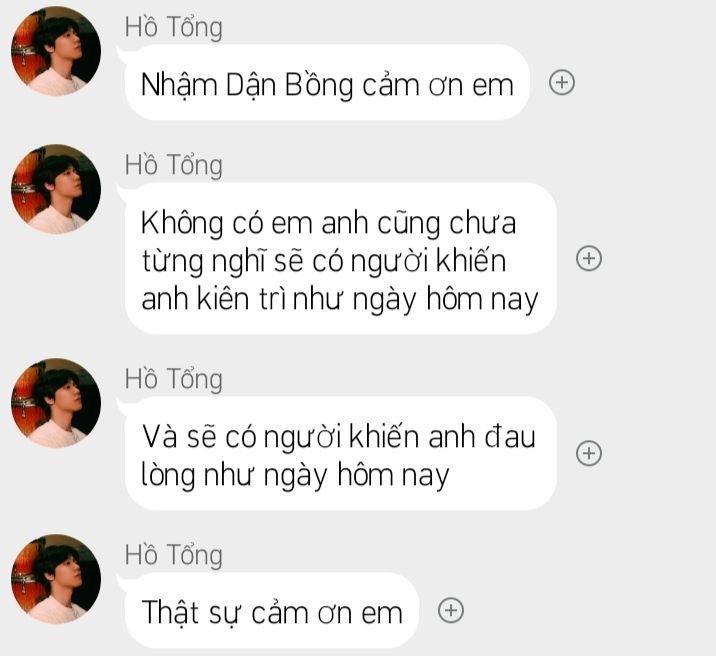716x656 pixels.
Task: Open Hồ Tổng avatar on second message
Action: coord(56,189)
